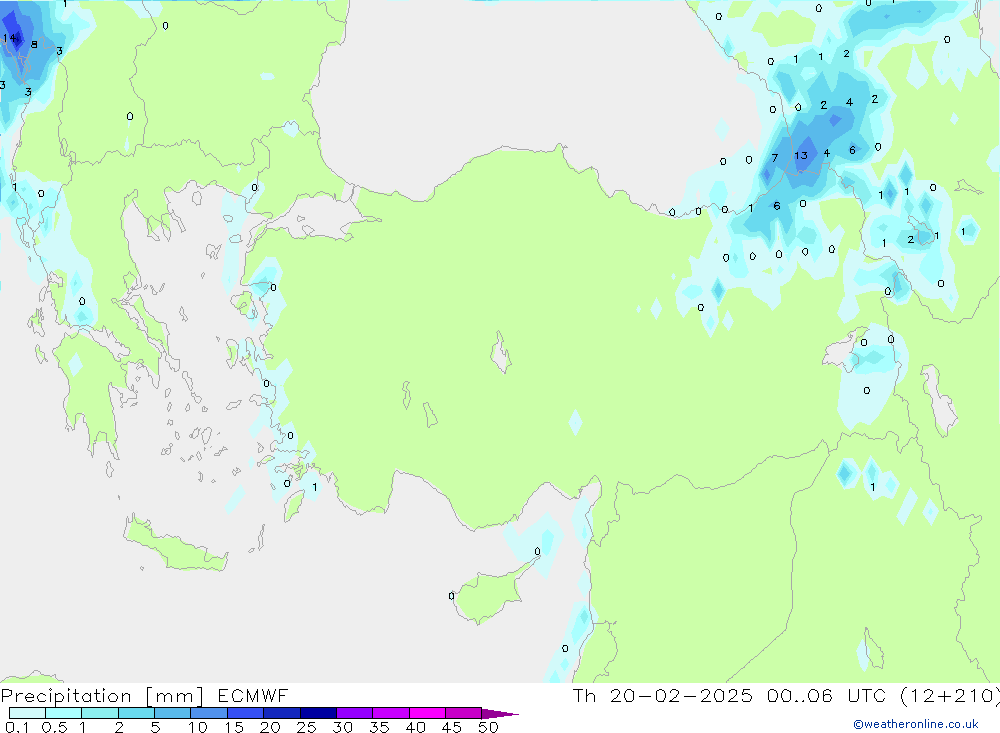The height and width of the screenshot is (733, 1000).
Task: Click the '00..06 UTC' time range text
Action: 826,696
